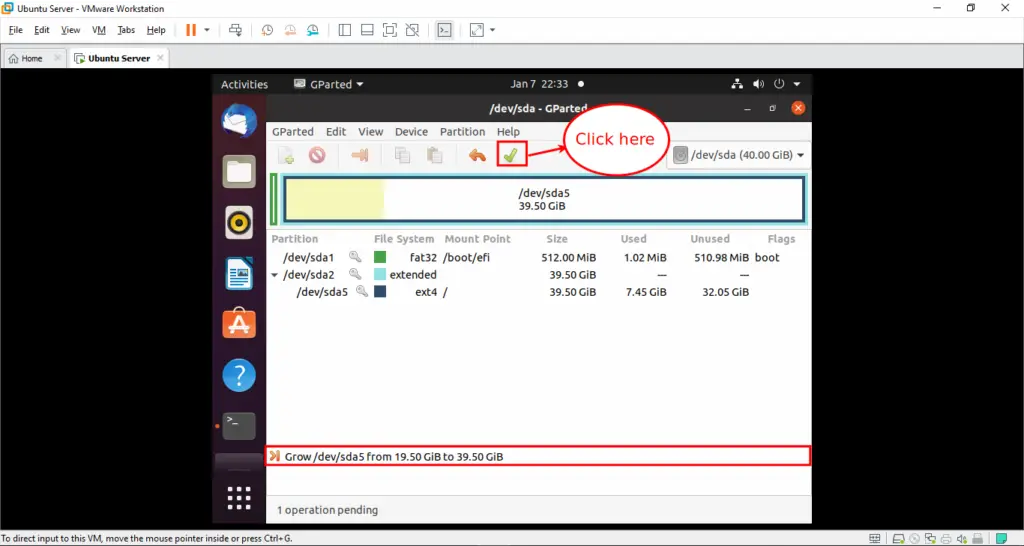The image size is (1024, 546).
Task: Click the Copy partition toolbar icon
Action: tap(402, 155)
